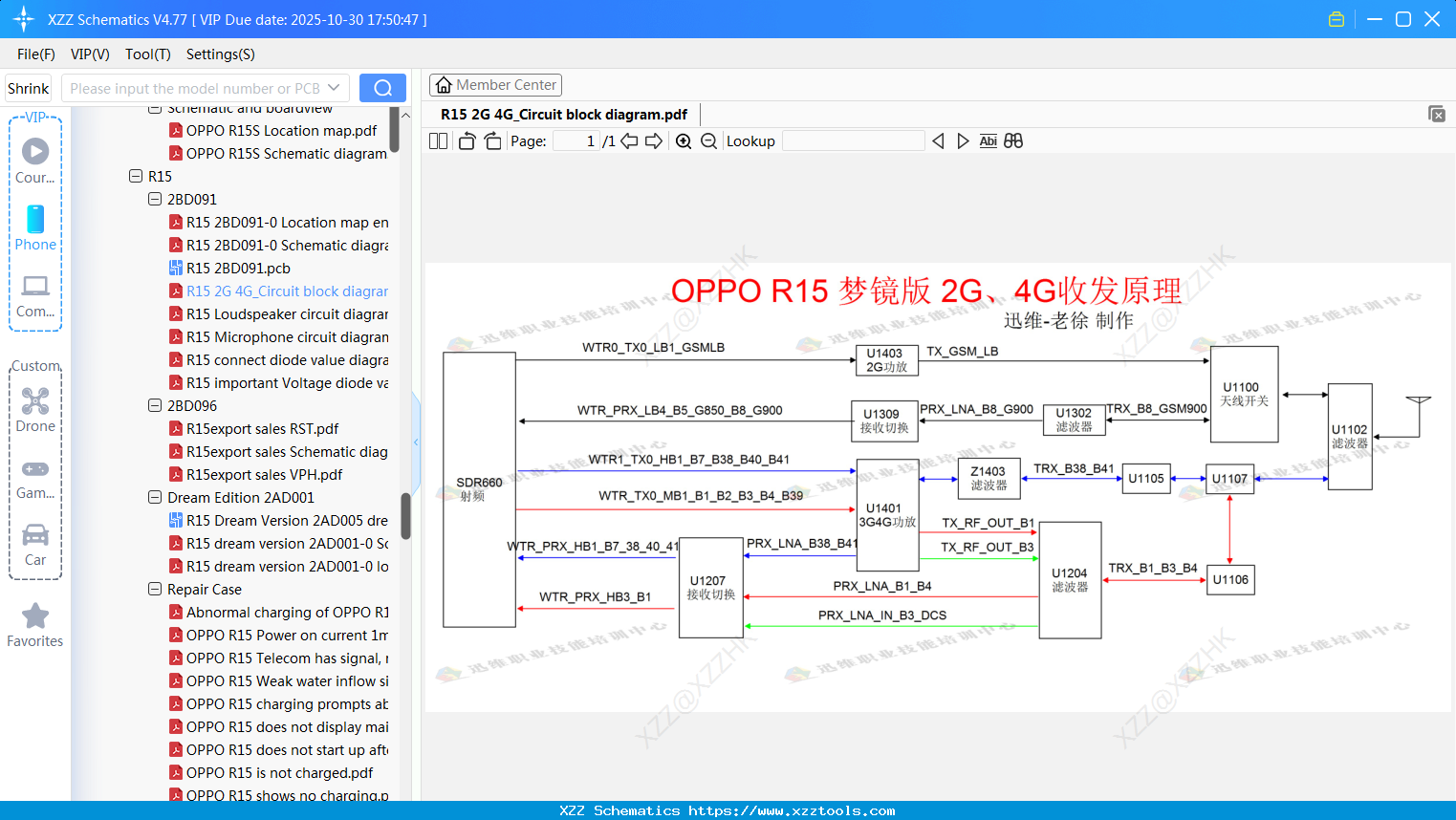Enable two-page view in PDF toolbar
This screenshot has height=820, width=1456.
pyautogui.click(x=438, y=140)
